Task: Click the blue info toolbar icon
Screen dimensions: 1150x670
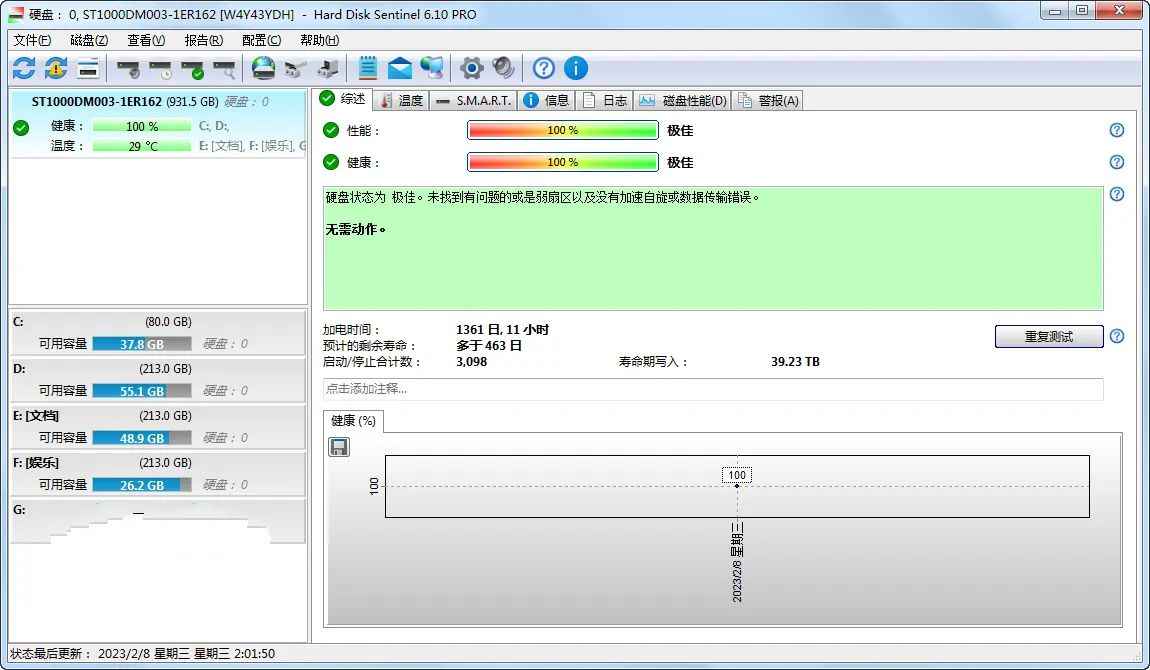Action: point(576,68)
